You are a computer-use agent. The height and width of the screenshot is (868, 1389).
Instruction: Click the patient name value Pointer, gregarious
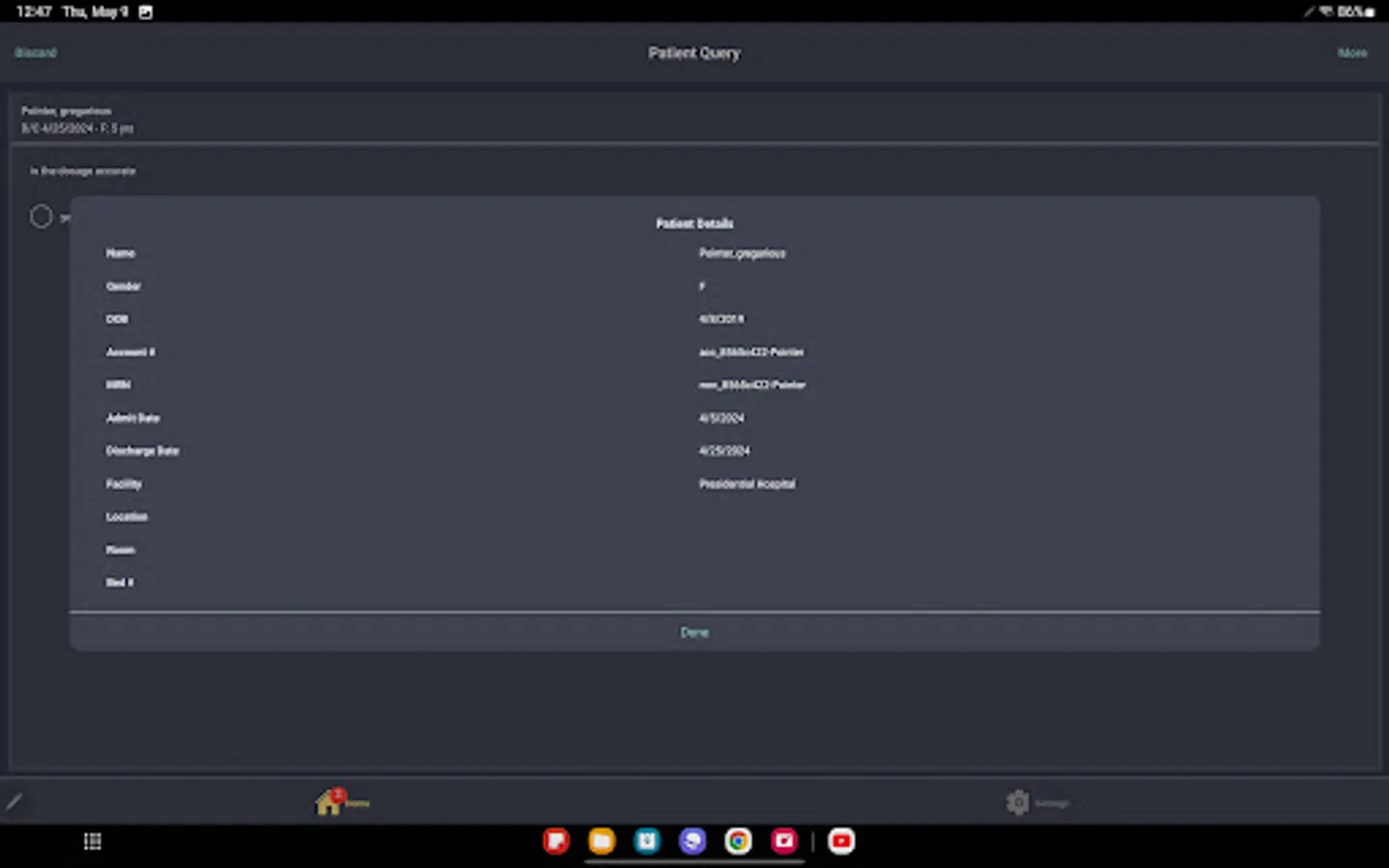pyautogui.click(x=742, y=254)
